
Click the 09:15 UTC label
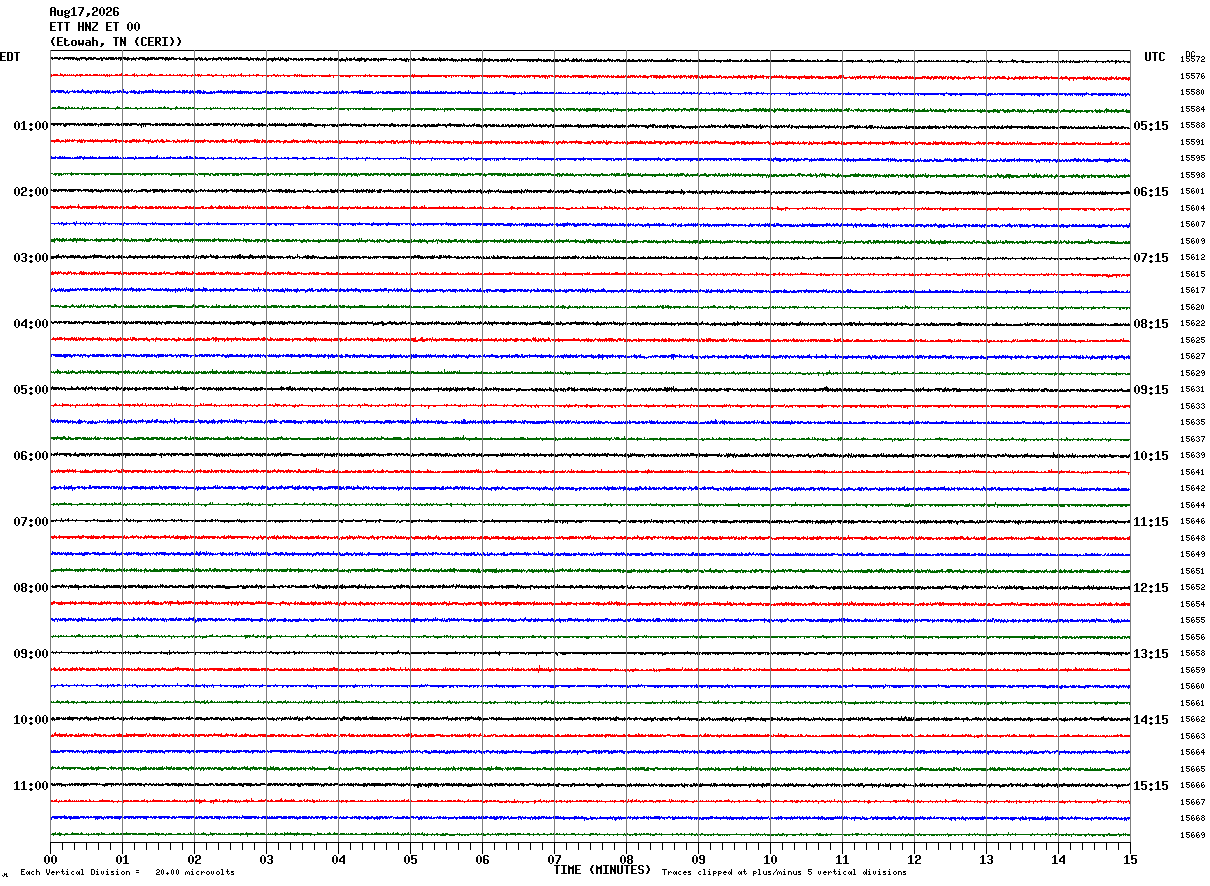tap(1151, 390)
